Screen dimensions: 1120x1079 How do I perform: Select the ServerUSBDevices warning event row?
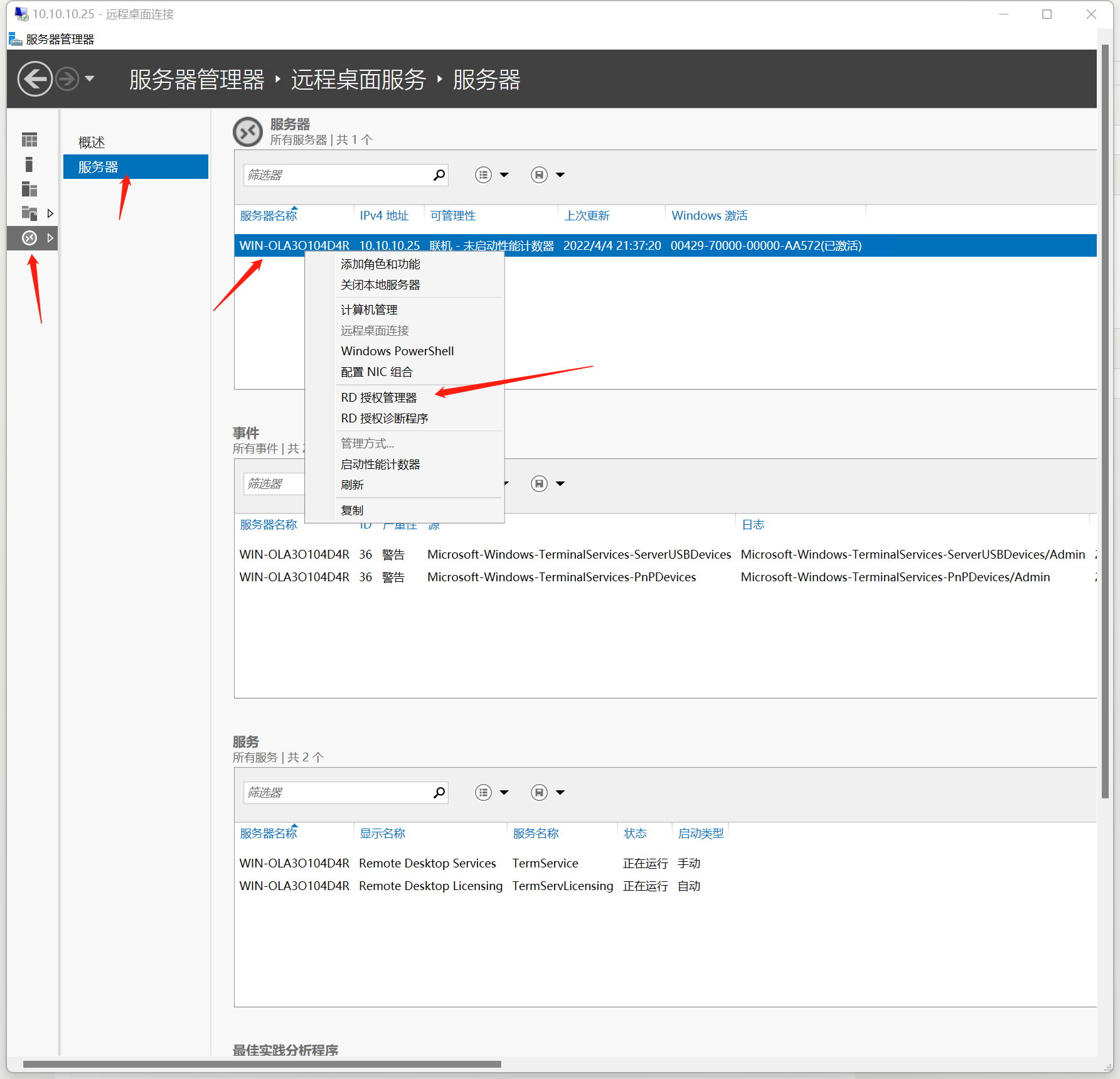click(x=665, y=554)
